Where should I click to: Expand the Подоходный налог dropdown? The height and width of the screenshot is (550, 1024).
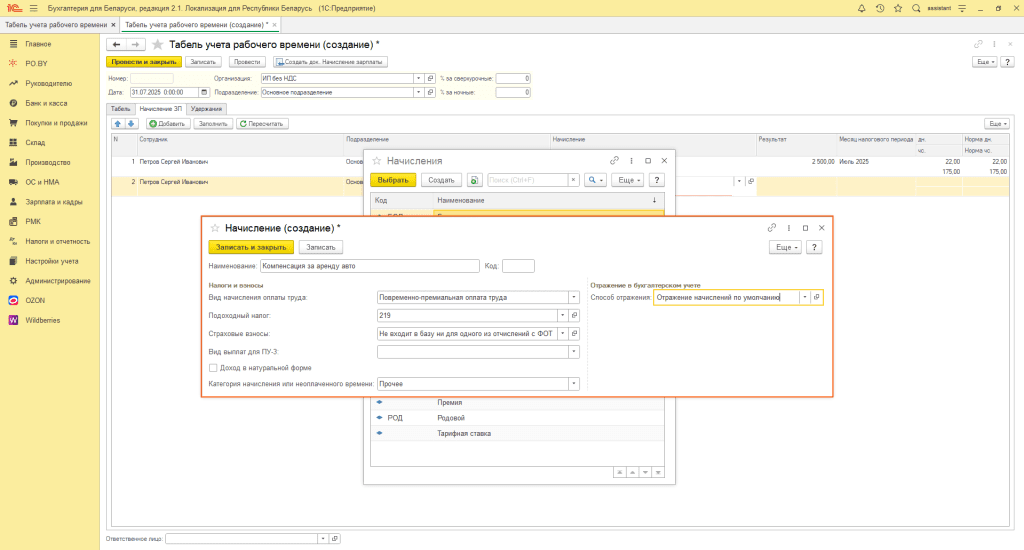[562, 315]
